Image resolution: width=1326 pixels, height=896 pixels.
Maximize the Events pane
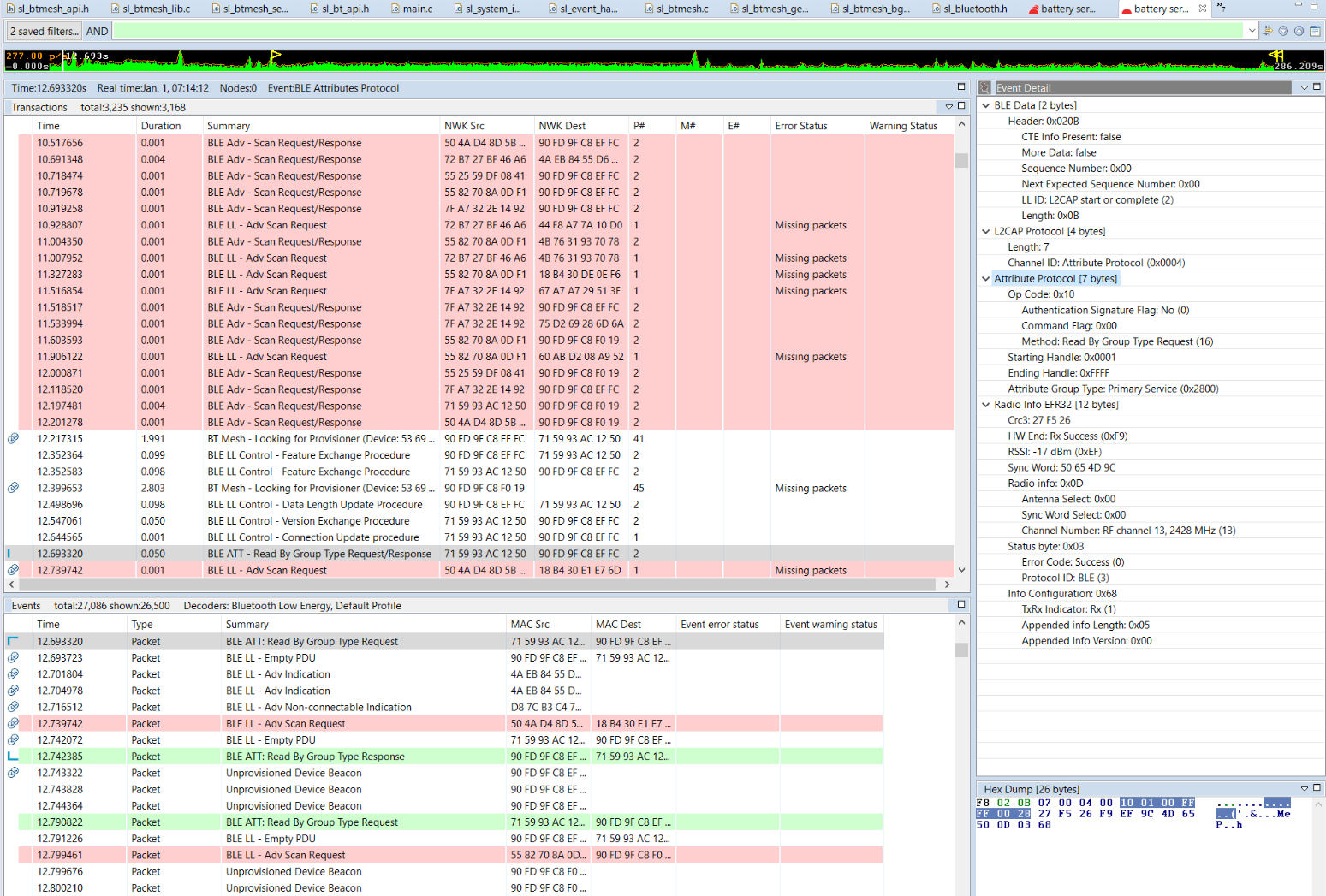961,604
